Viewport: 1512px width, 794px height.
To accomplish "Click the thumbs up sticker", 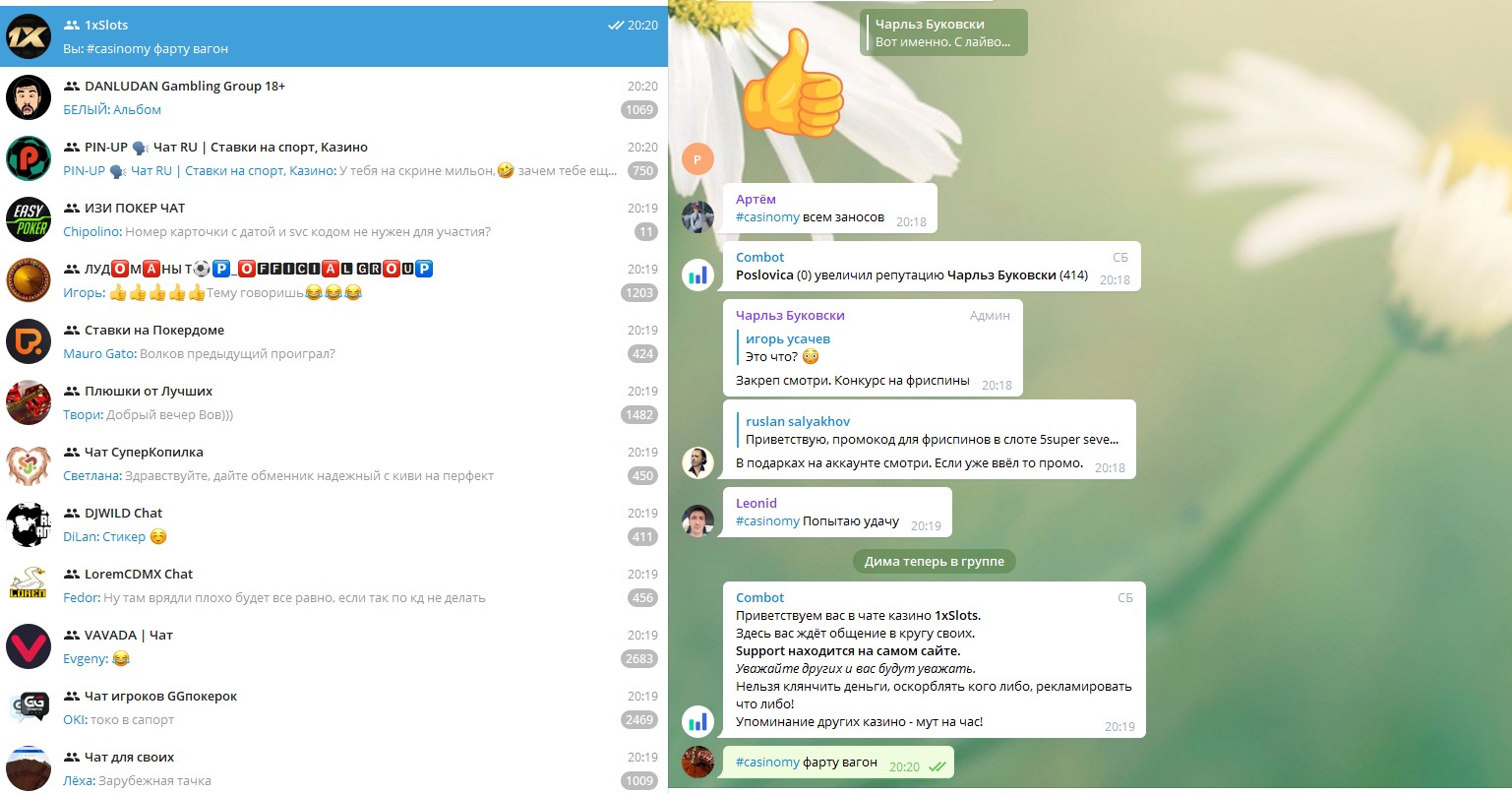I will pyautogui.click(x=793, y=83).
